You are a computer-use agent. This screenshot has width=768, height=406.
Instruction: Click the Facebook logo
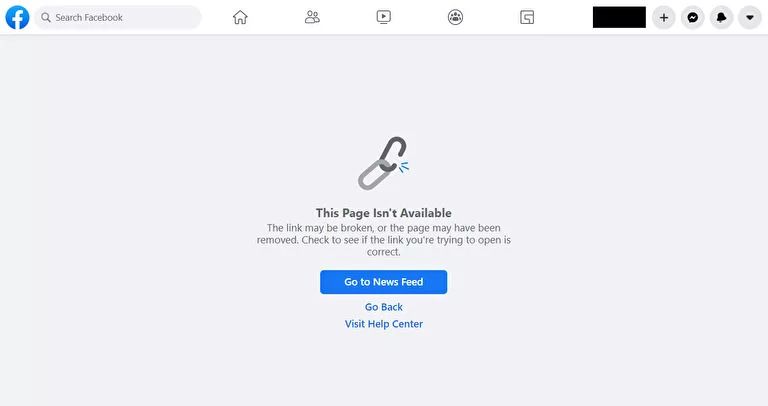17,18
